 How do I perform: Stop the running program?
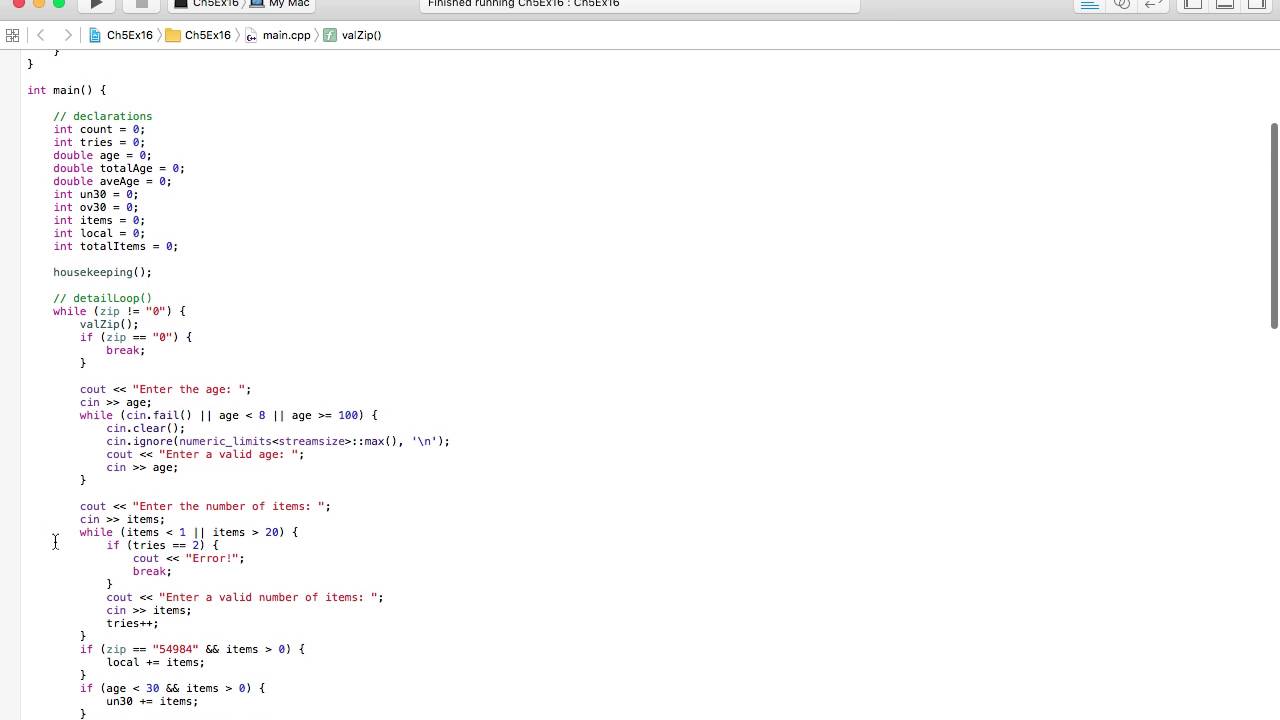(141, 4)
